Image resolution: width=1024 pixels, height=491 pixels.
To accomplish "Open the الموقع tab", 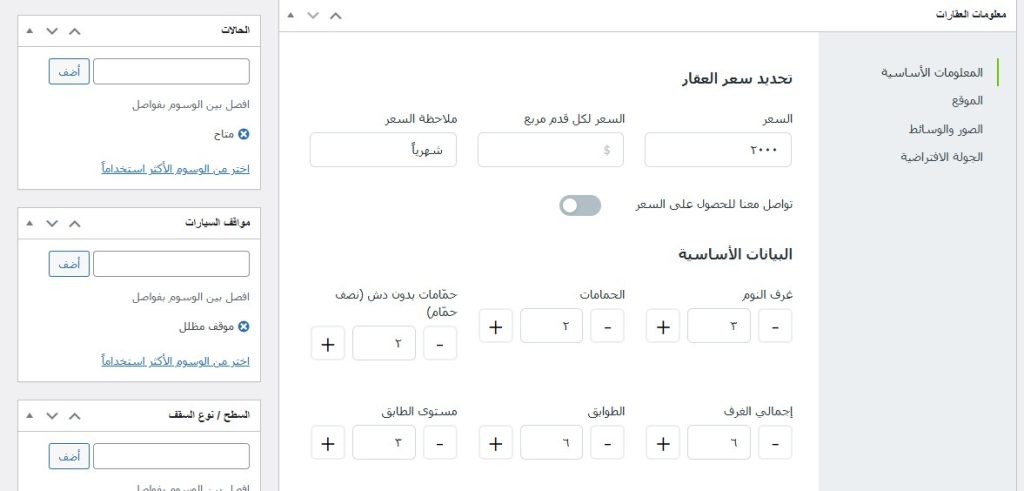I will pyautogui.click(x=967, y=101).
